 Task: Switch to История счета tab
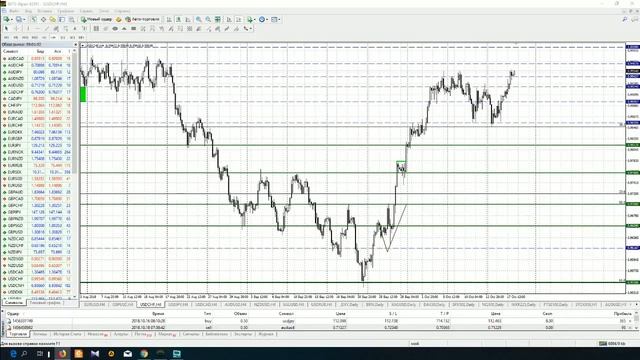click(67, 334)
